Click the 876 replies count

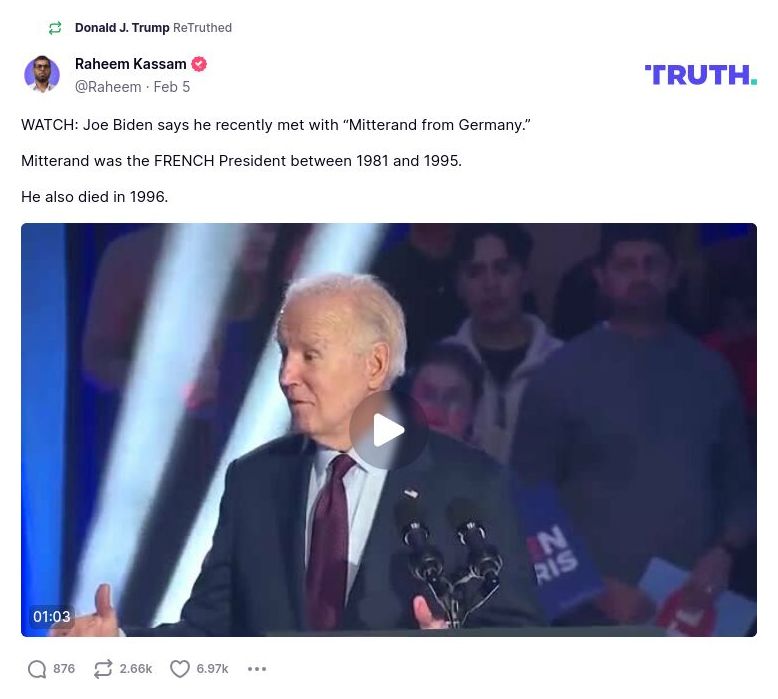pos(64,669)
